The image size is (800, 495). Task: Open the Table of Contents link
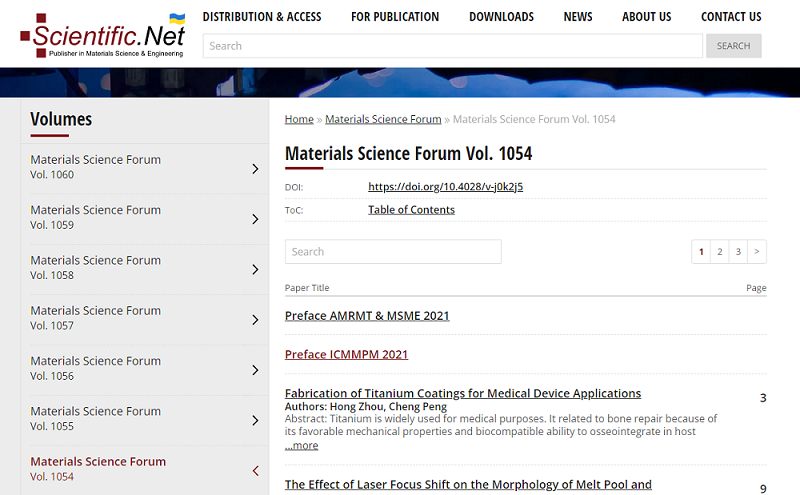pos(411,210)
